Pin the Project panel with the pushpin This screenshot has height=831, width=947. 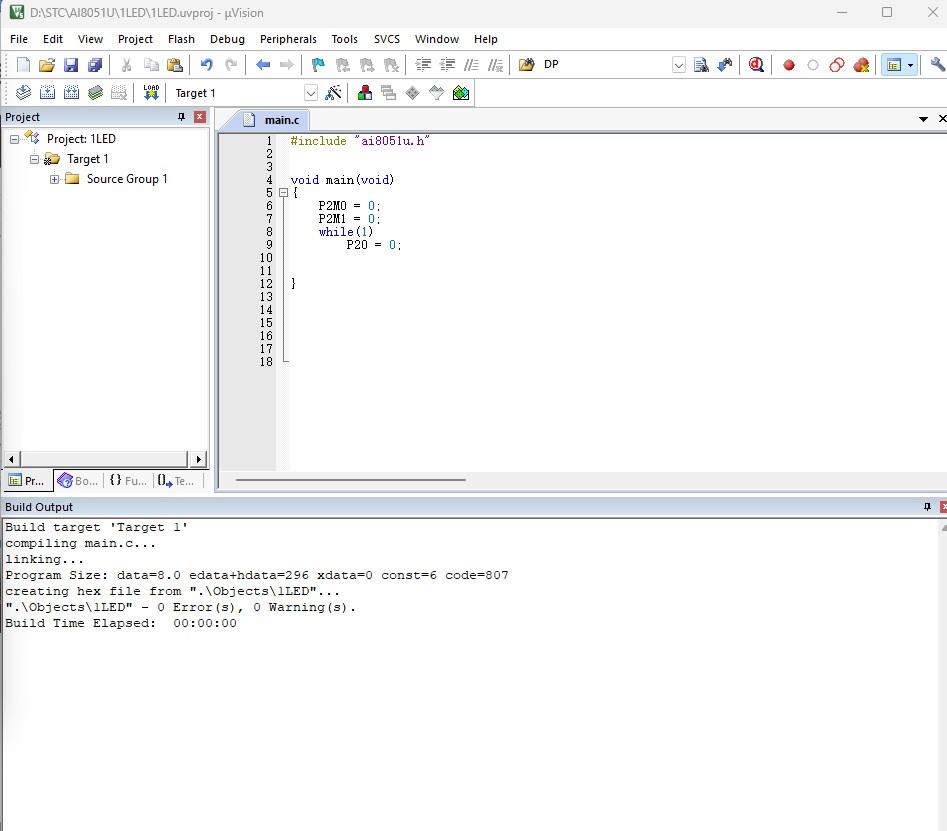coord(181,117)
